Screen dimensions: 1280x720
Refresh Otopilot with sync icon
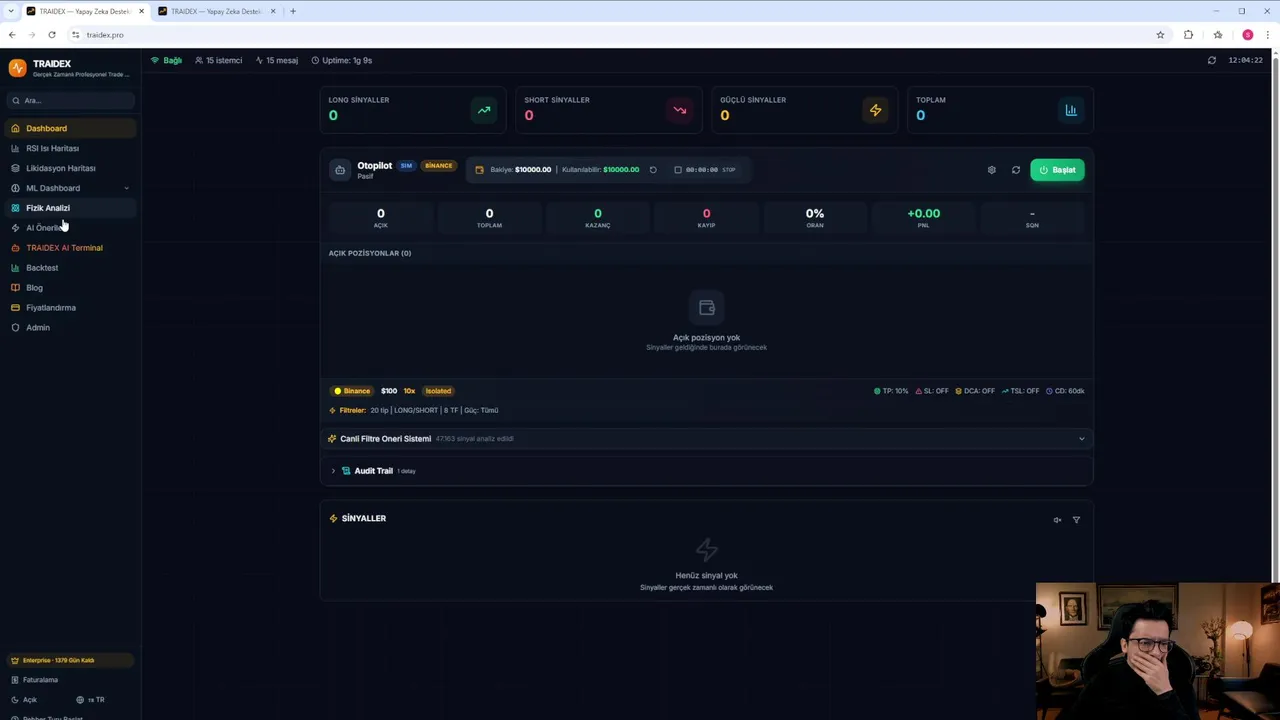[x=1016, y=170]
